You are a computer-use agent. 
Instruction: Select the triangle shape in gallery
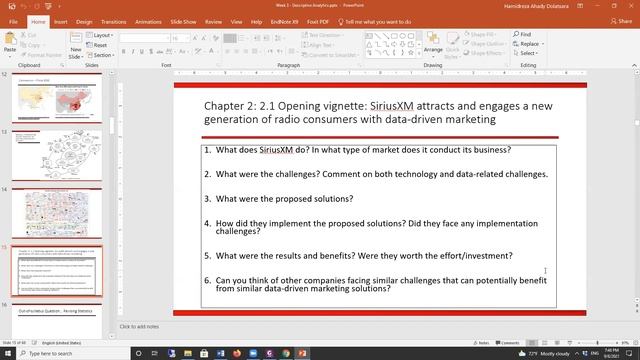tap(369, 44)
